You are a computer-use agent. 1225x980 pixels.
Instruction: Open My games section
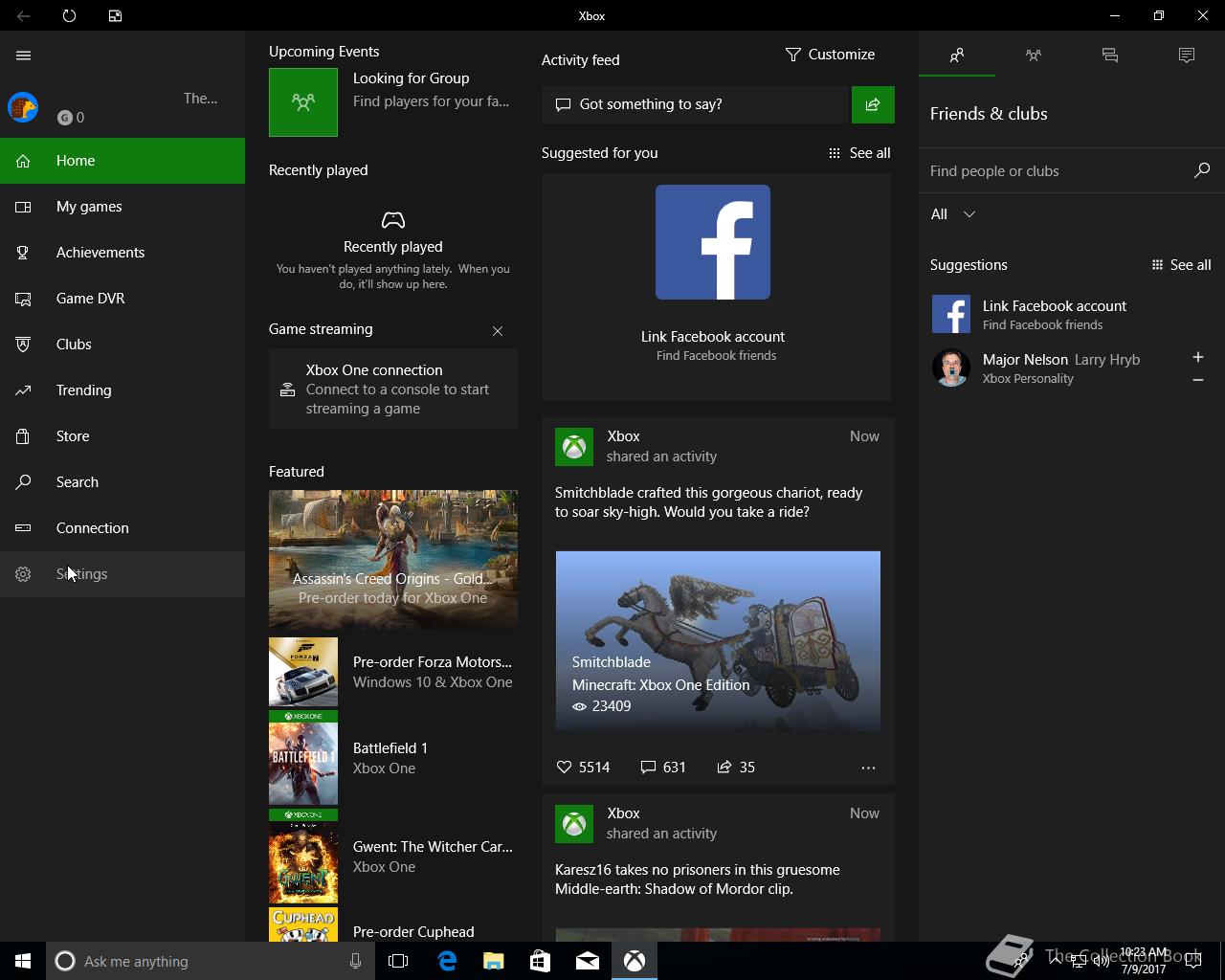coord(122,207)
